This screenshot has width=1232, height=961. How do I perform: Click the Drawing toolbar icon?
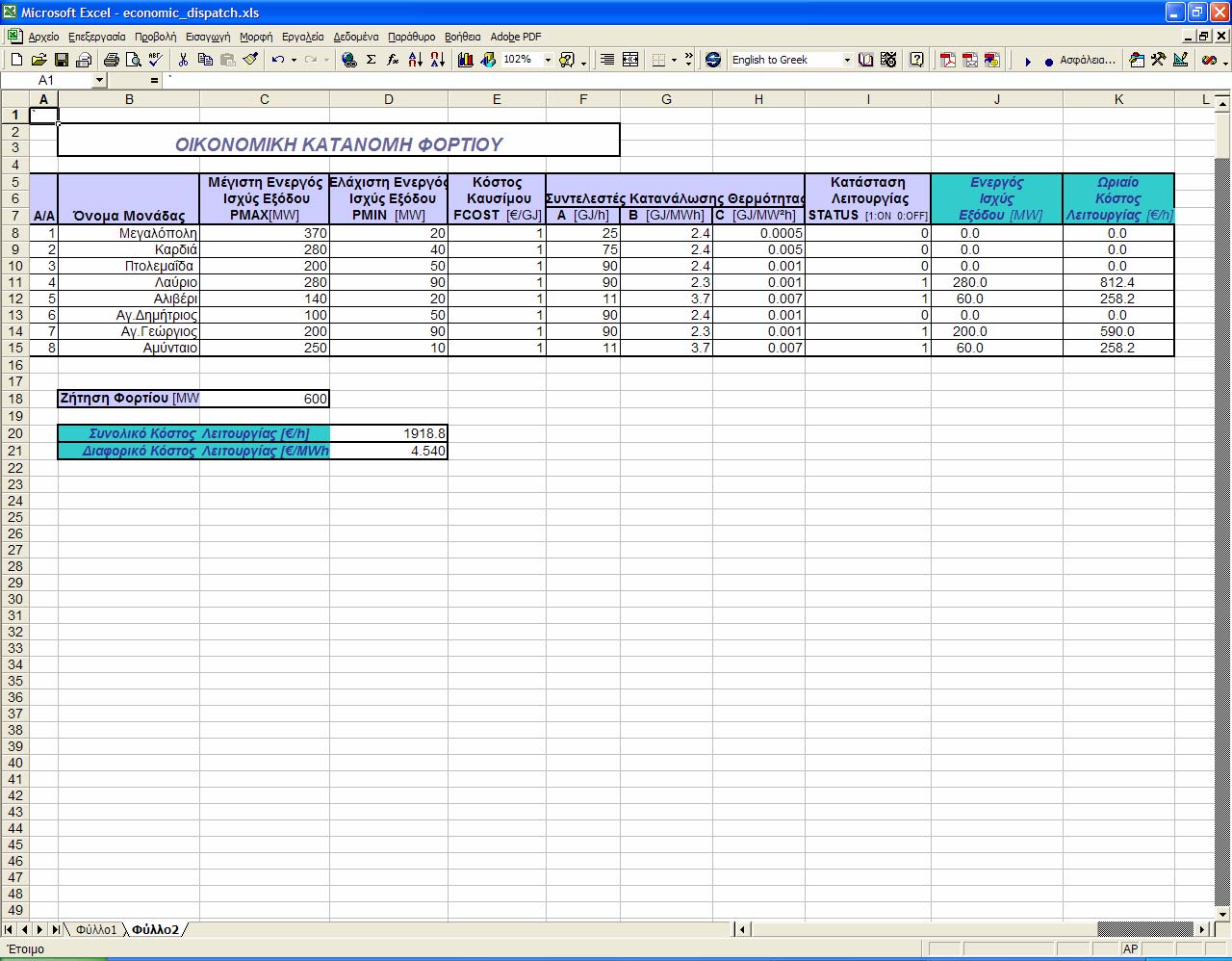click(x=488, y=60)
